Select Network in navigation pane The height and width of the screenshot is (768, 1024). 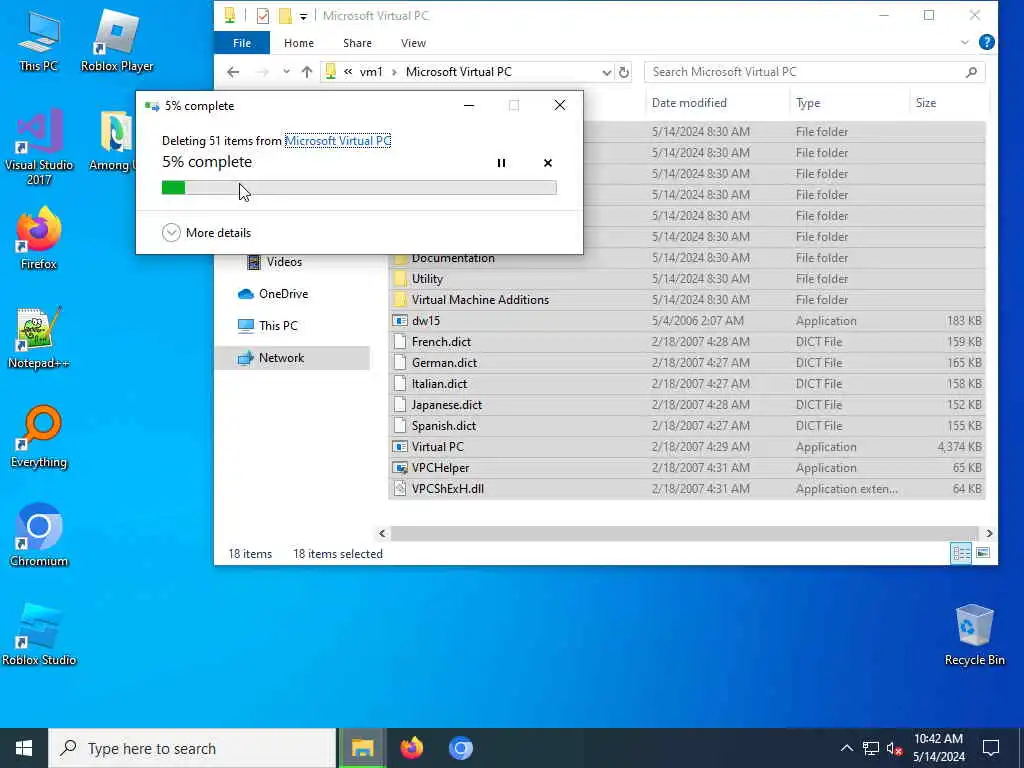[x=293, y=358]
